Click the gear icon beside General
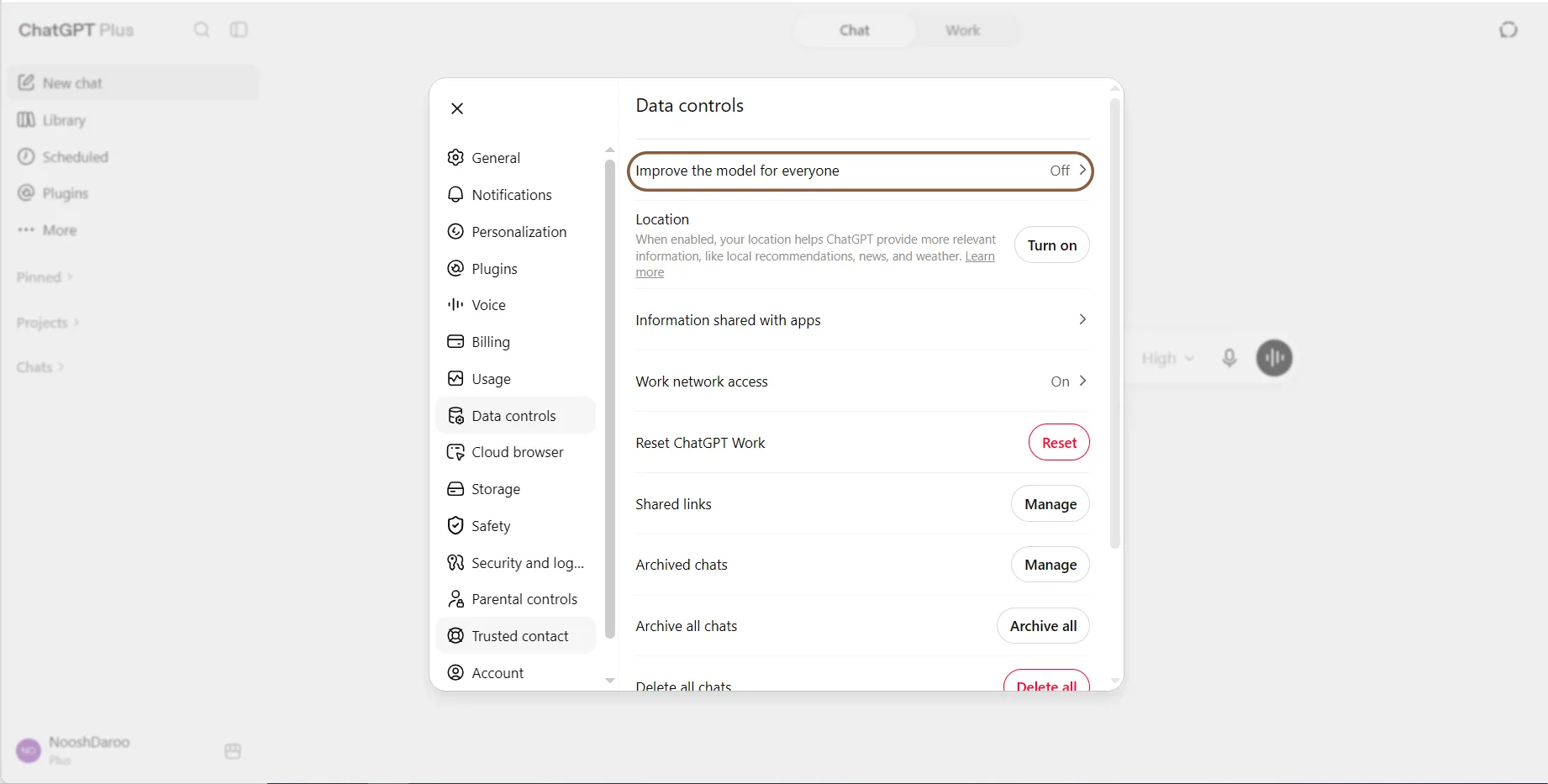Screen dimensions: 1548x784 coord(455,157)
